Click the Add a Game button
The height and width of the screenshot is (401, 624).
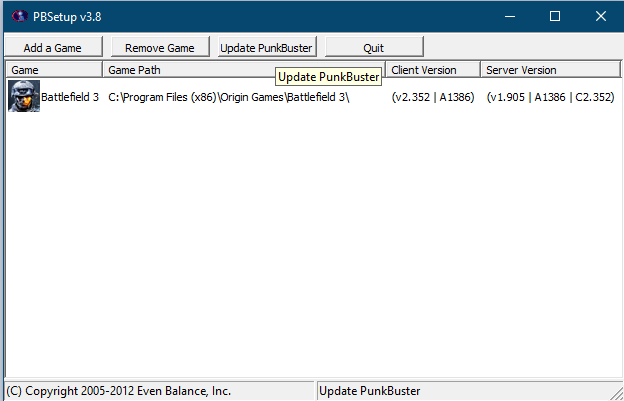coord(53,47)
